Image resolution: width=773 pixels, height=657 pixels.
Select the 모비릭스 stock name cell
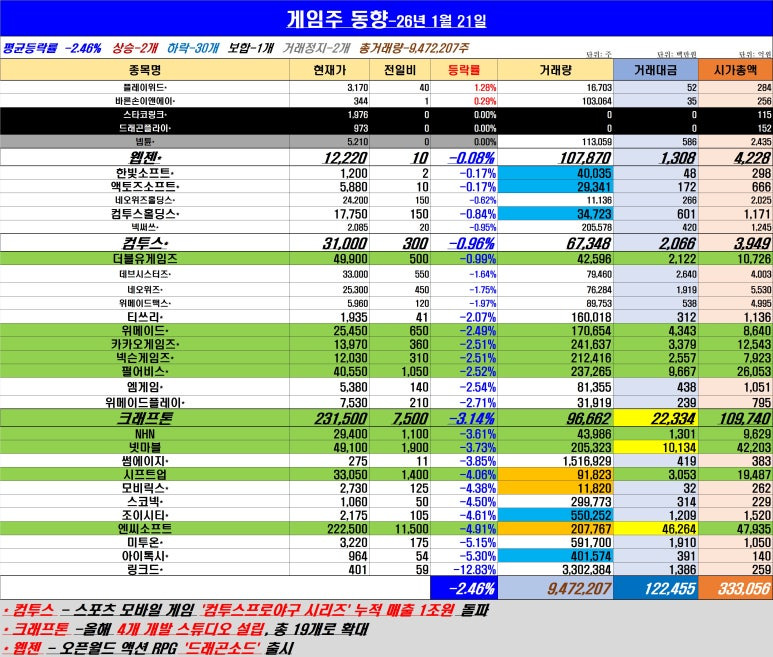(x=145, y=488)
